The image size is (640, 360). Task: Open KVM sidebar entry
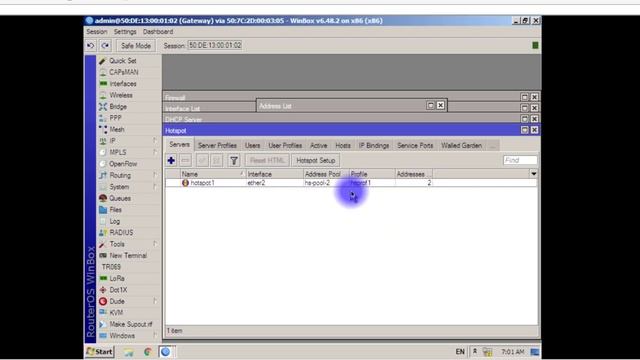click(x=116, y=313)
